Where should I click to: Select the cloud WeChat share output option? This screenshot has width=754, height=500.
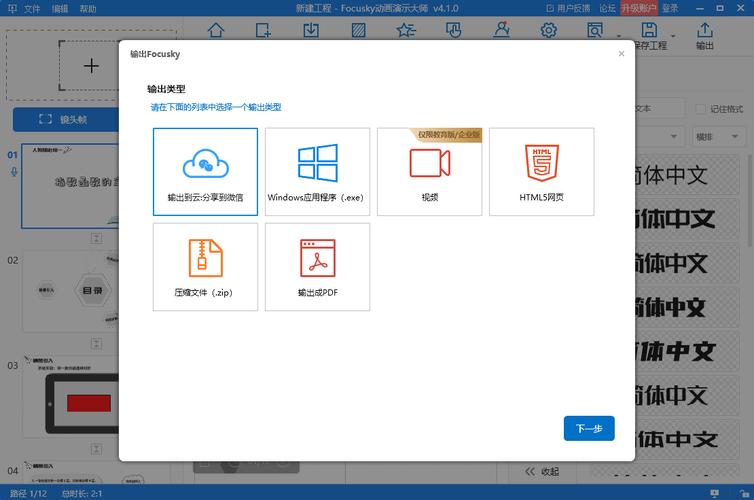[205, 171]
